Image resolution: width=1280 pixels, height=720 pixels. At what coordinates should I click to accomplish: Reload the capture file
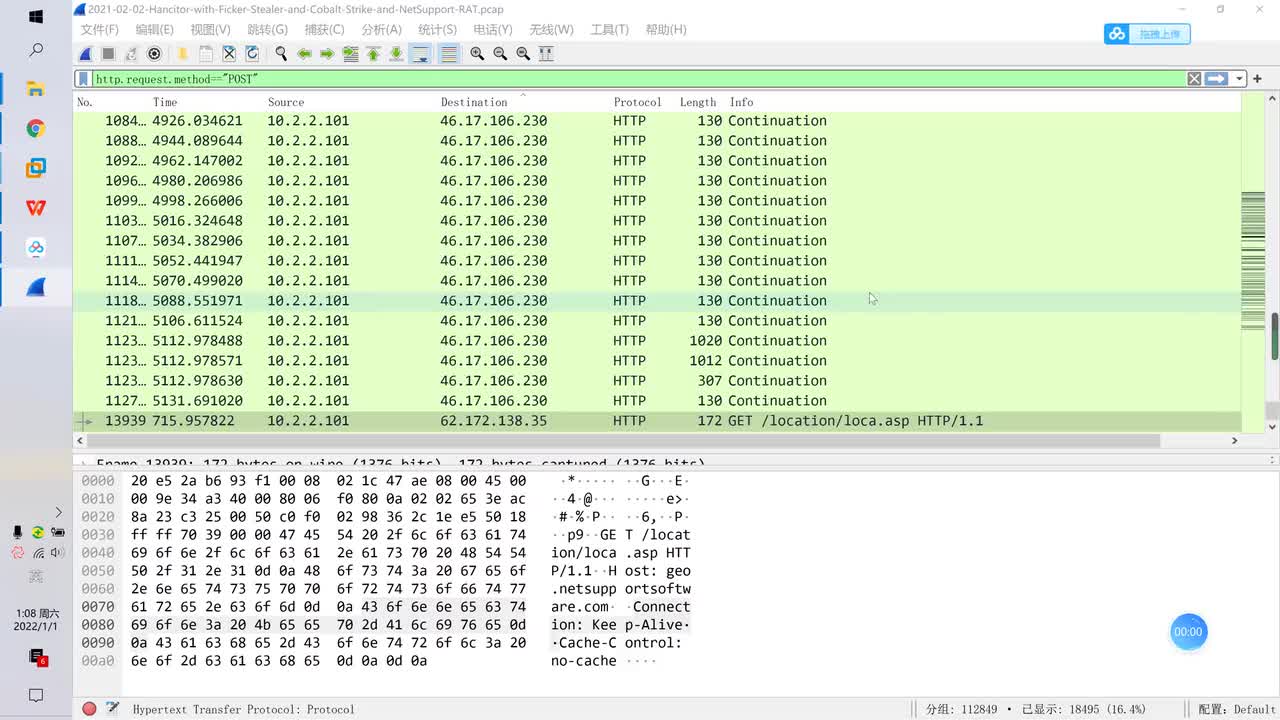pos(252,54)
